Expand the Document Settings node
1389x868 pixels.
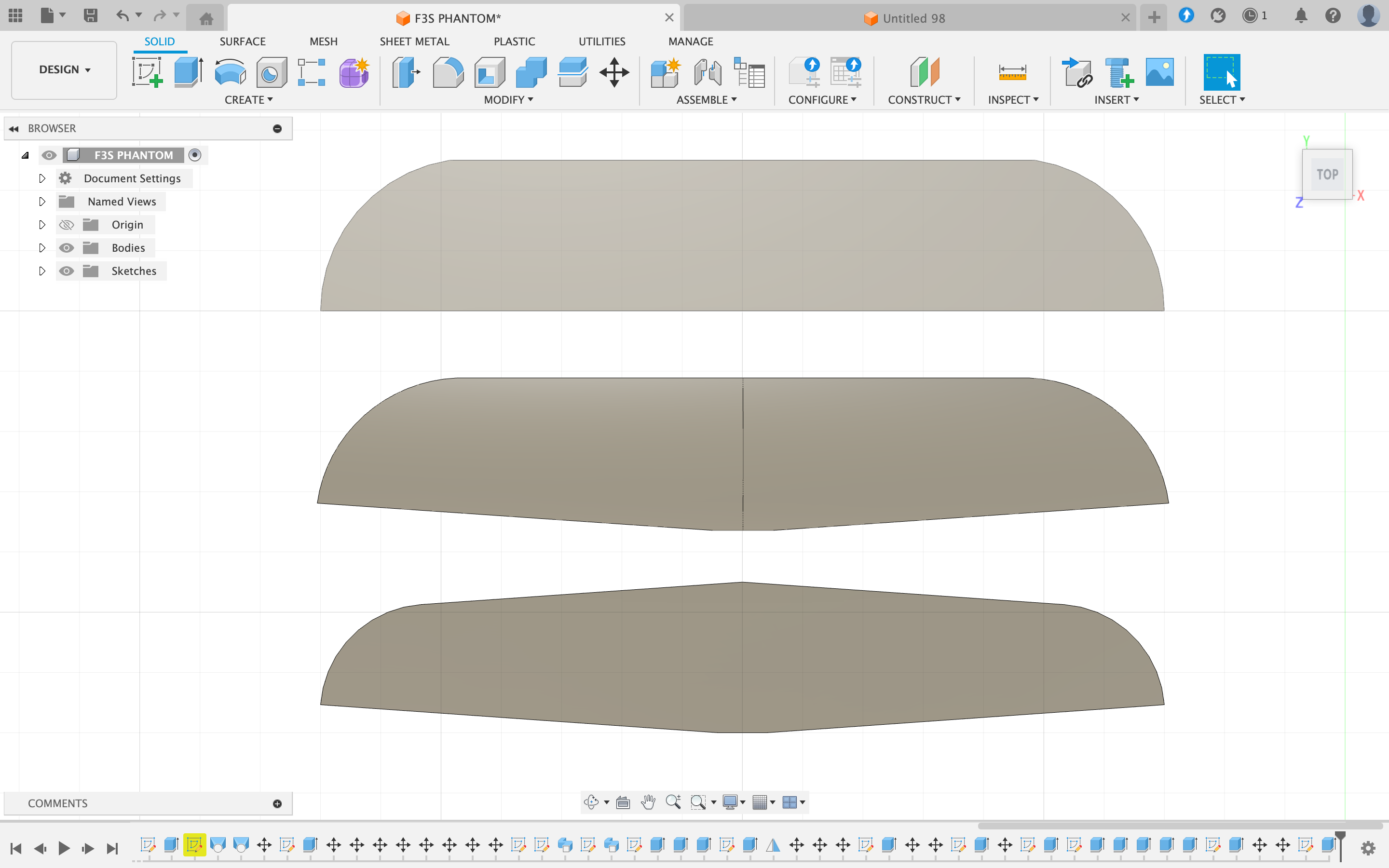click(x=41, y=178)
